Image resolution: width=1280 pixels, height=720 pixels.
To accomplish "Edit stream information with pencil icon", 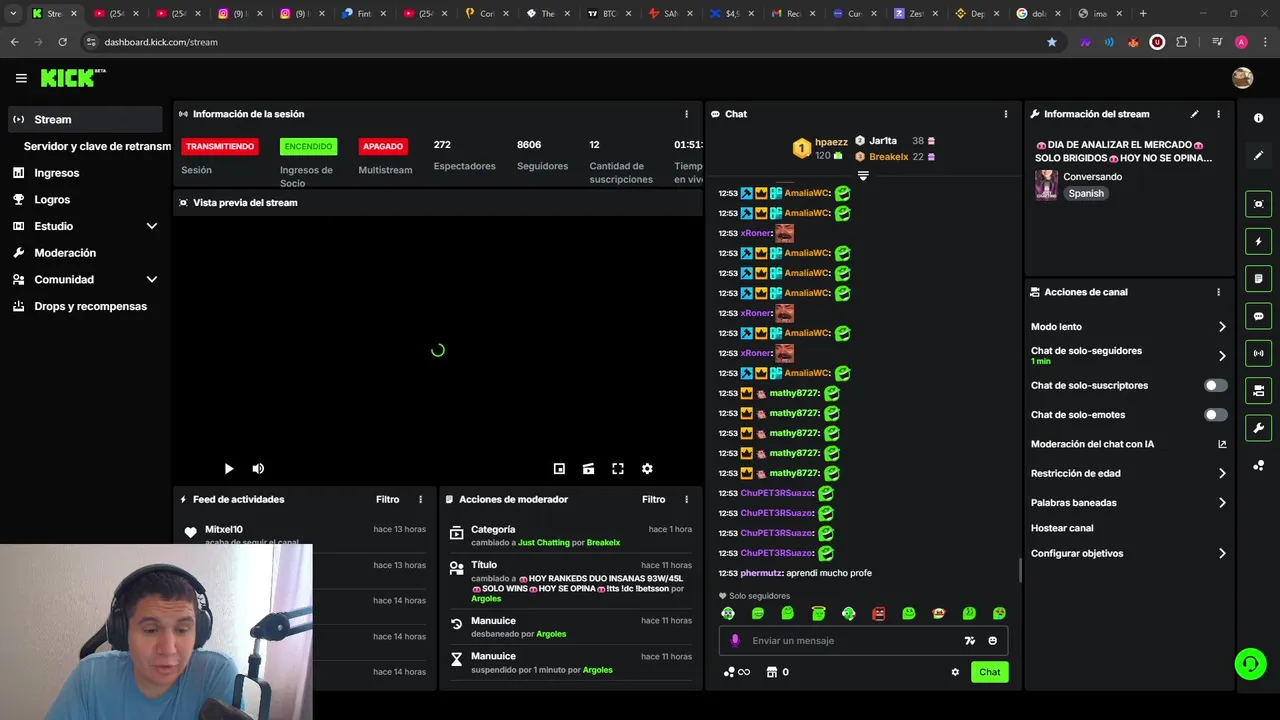I will tap(1194, 114).
